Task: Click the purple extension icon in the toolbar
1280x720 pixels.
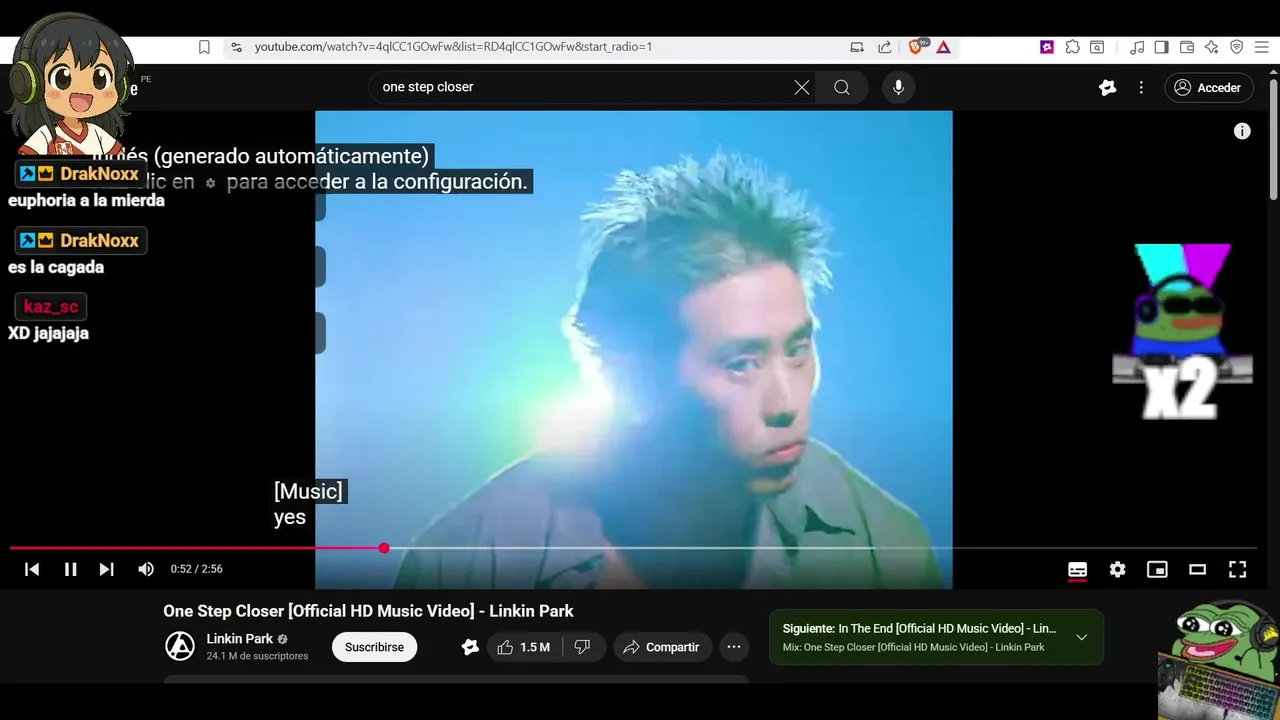Action: (1047, 47)
